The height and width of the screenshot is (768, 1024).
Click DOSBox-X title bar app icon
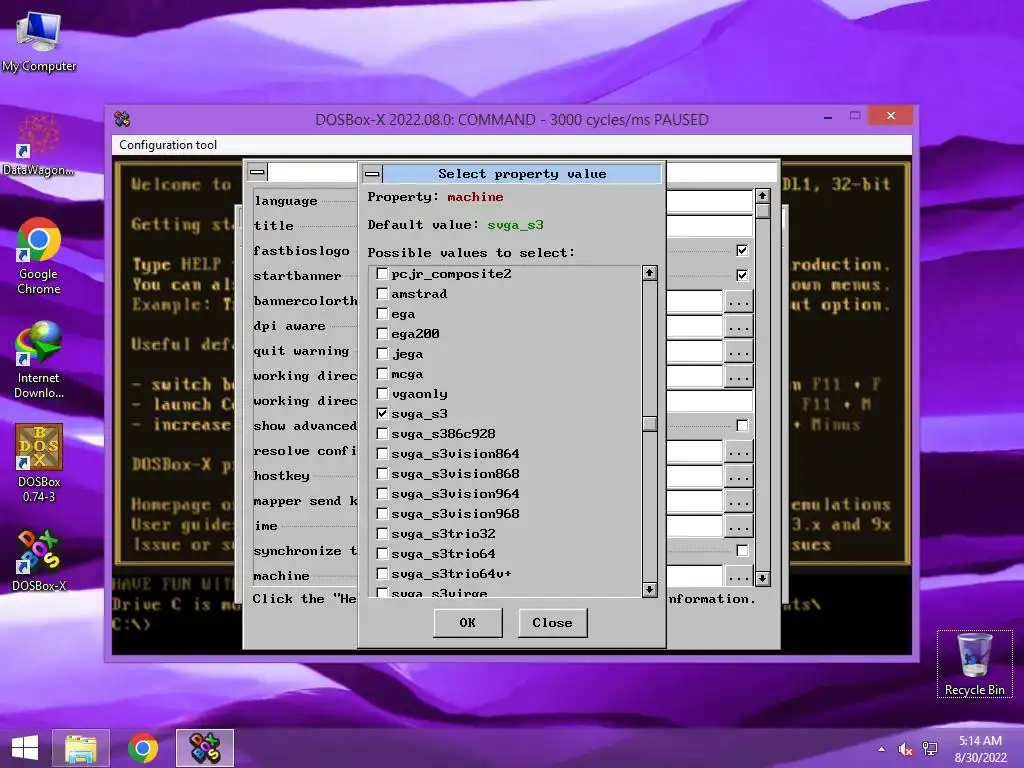(122, 119)
